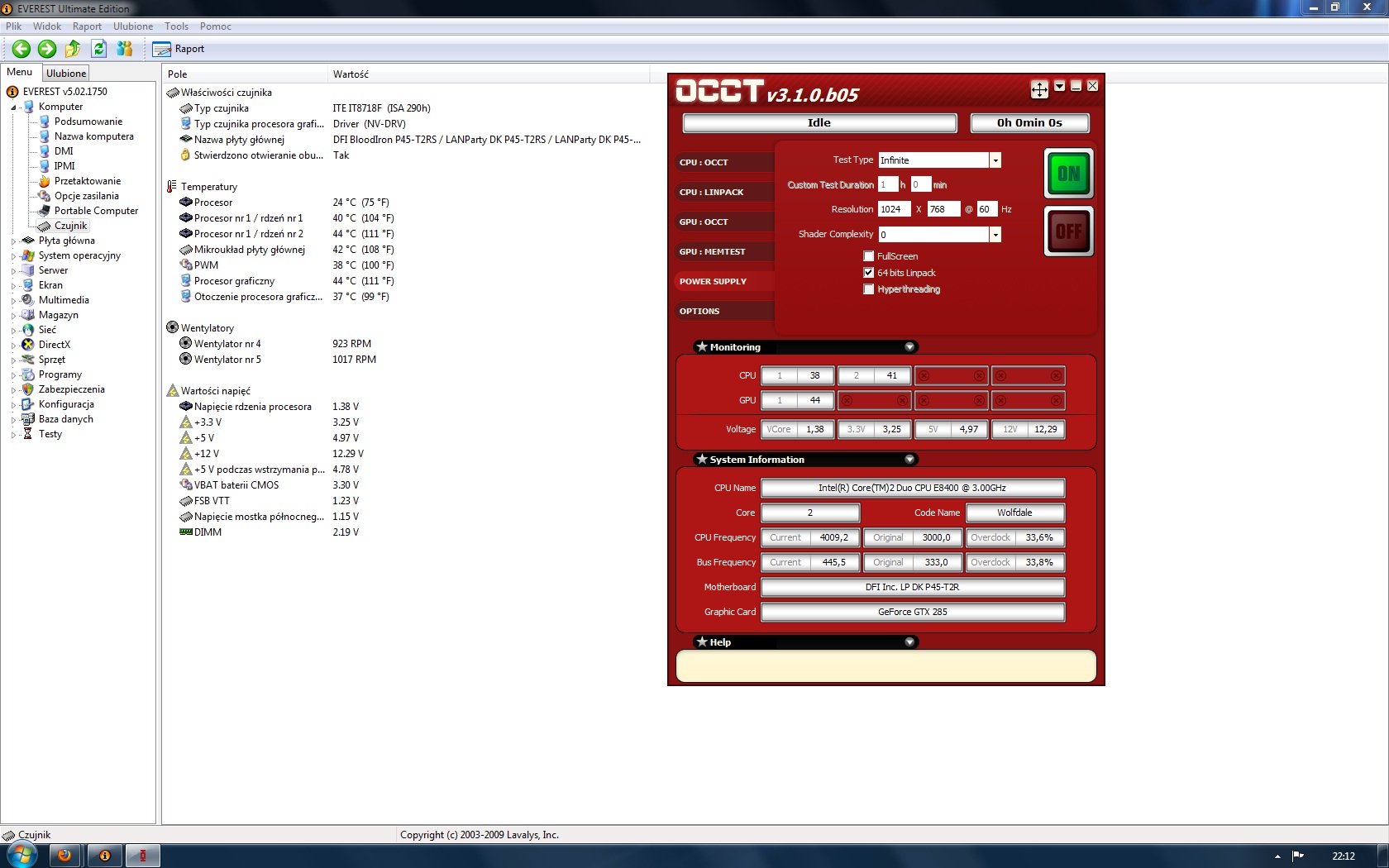Click the Up level arrow icon

(73, 49)
